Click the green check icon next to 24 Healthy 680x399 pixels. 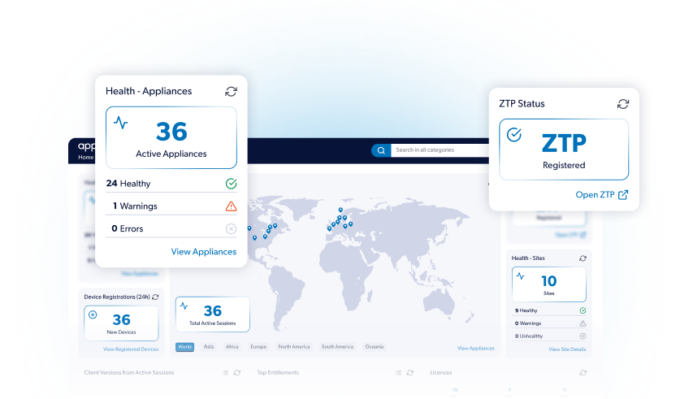point(231,183)
